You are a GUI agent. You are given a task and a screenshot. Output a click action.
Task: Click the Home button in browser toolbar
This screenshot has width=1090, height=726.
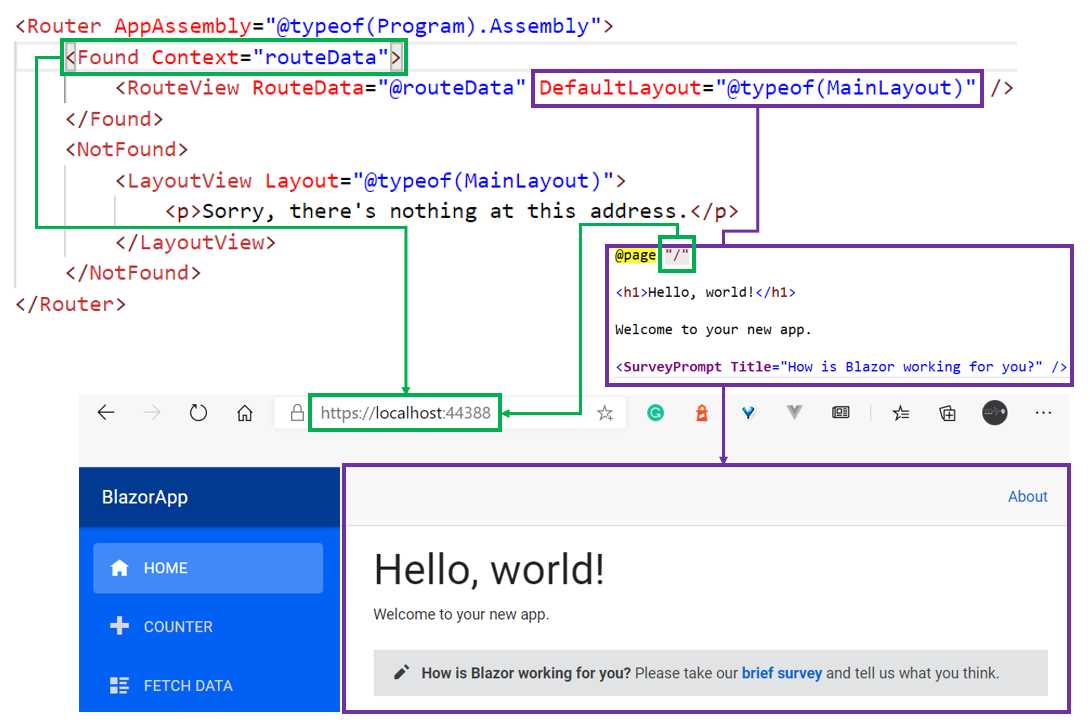(x=245, y=412)
